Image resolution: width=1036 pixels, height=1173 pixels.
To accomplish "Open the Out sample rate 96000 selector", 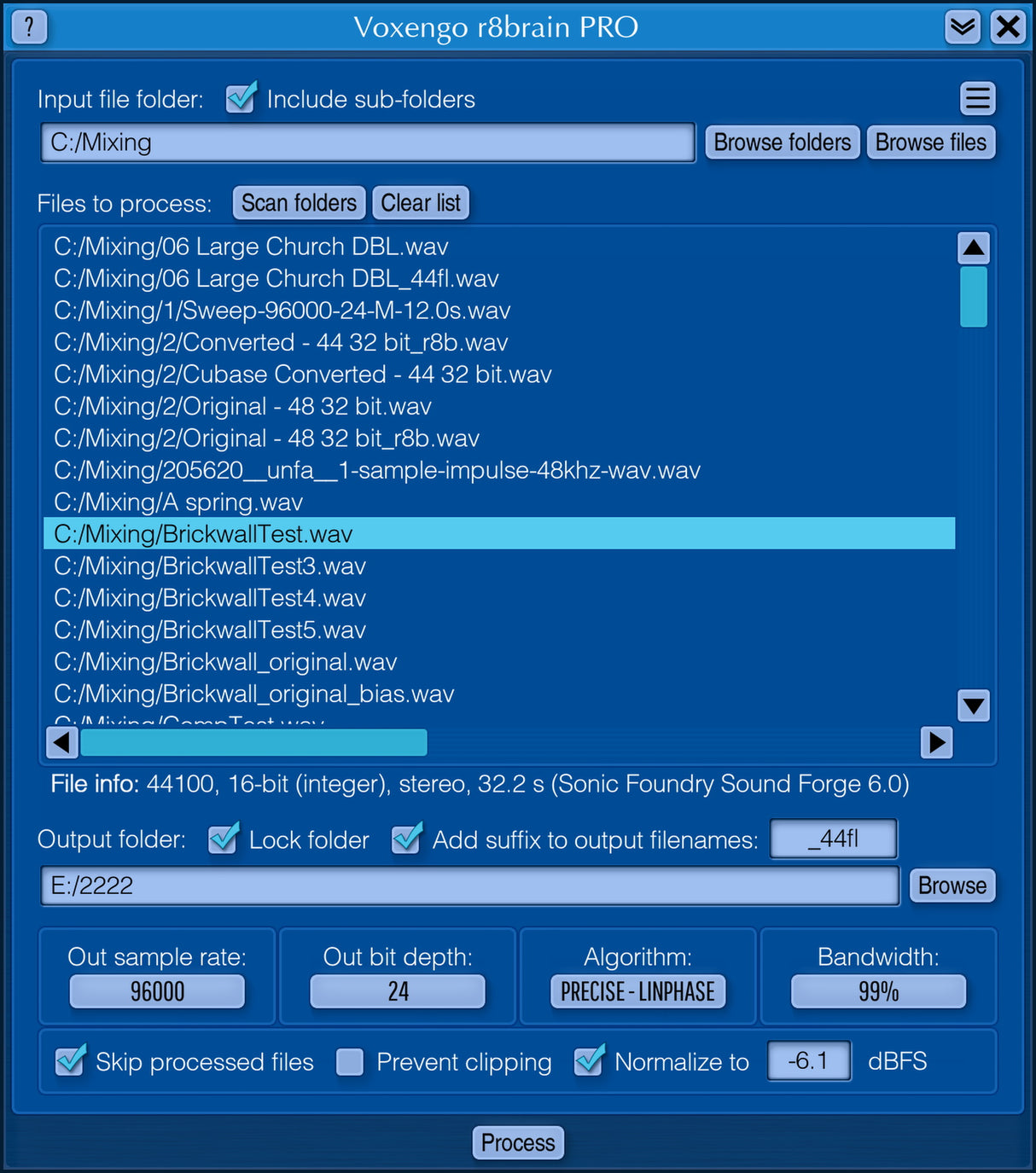I will pos(157,991).
